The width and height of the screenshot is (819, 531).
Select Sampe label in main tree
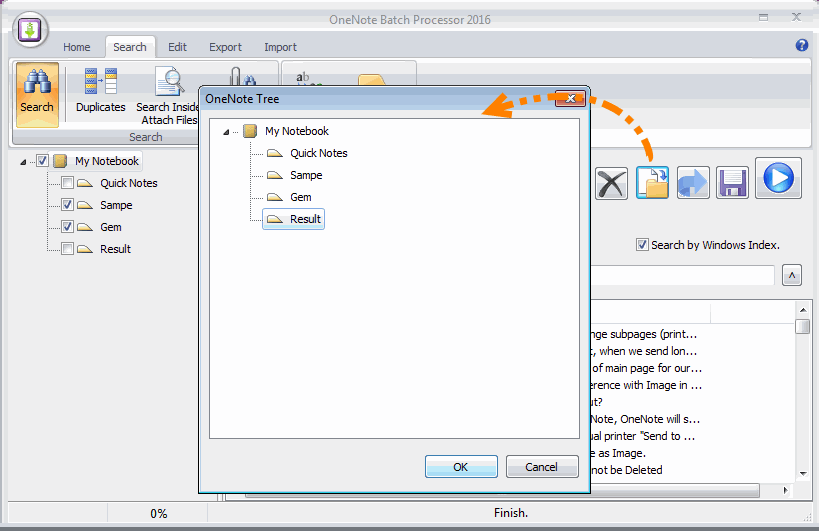point(116,205)
